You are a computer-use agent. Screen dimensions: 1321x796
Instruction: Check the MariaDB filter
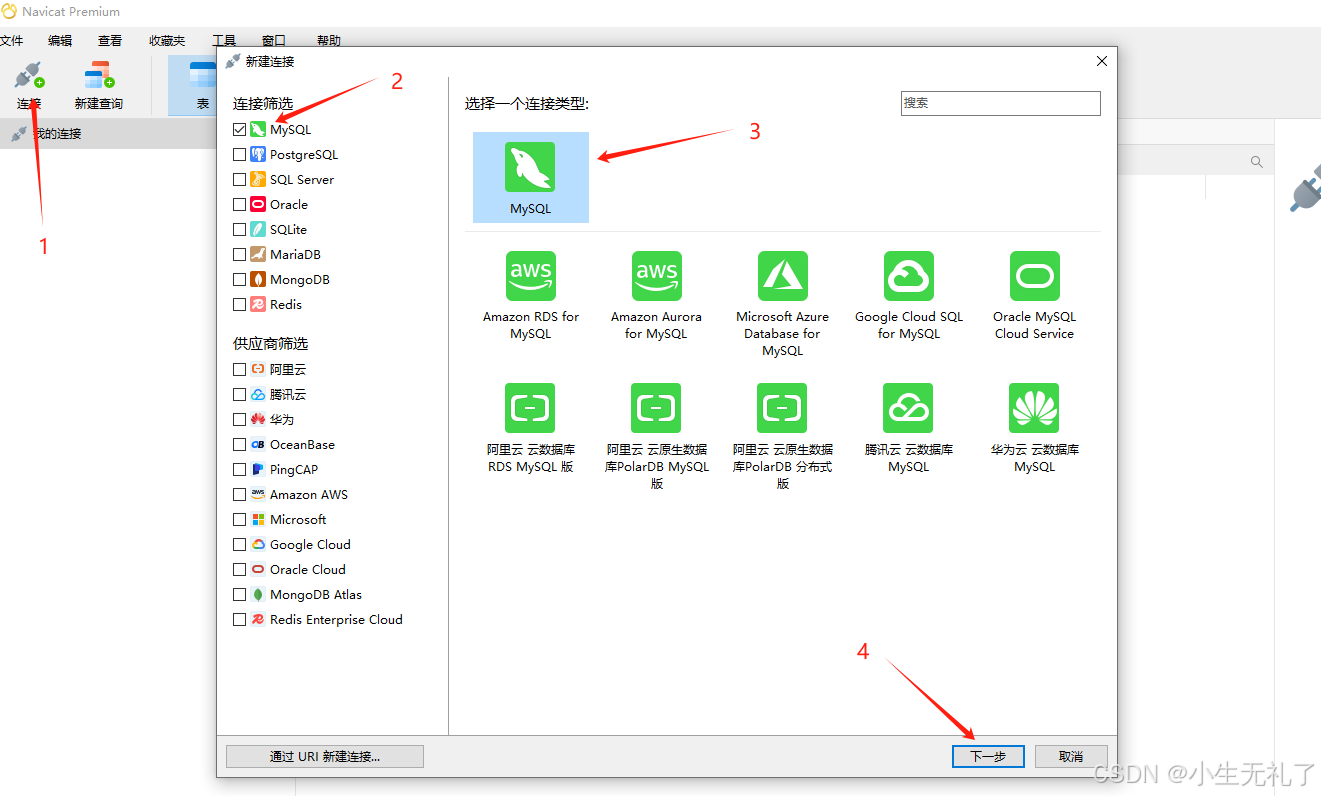click(239, 255)
